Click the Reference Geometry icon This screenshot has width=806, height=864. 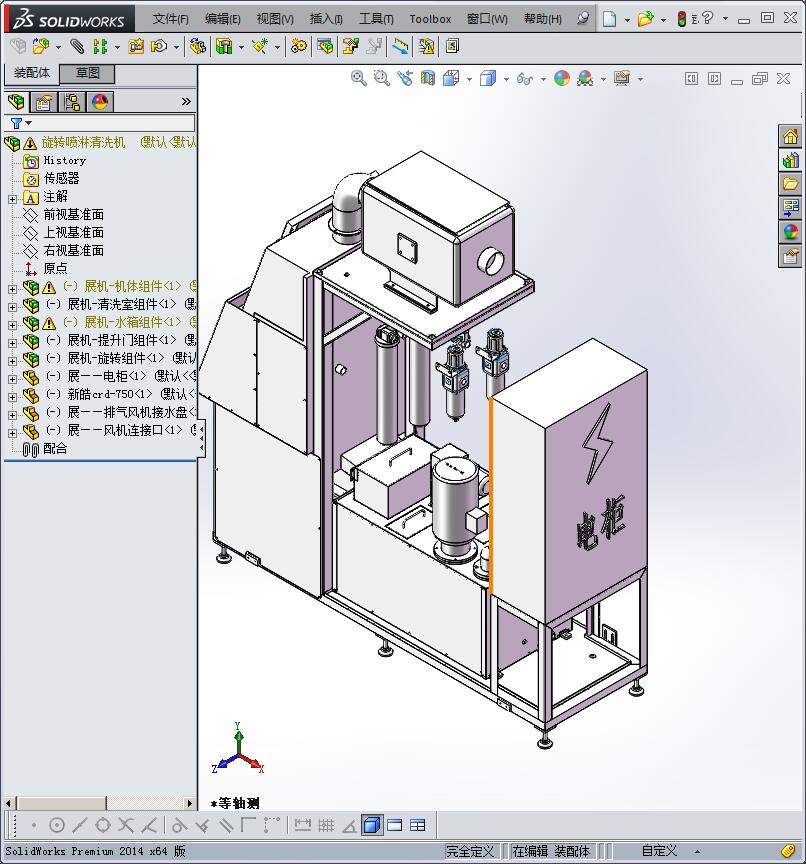[260, 46]
